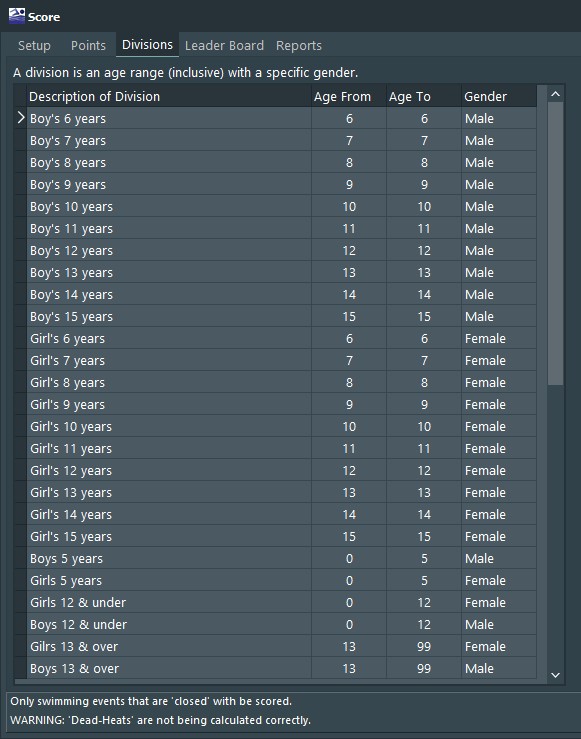581x739 pixels.
Task: Open the Leader Board tab
Action: pos(224,46)
